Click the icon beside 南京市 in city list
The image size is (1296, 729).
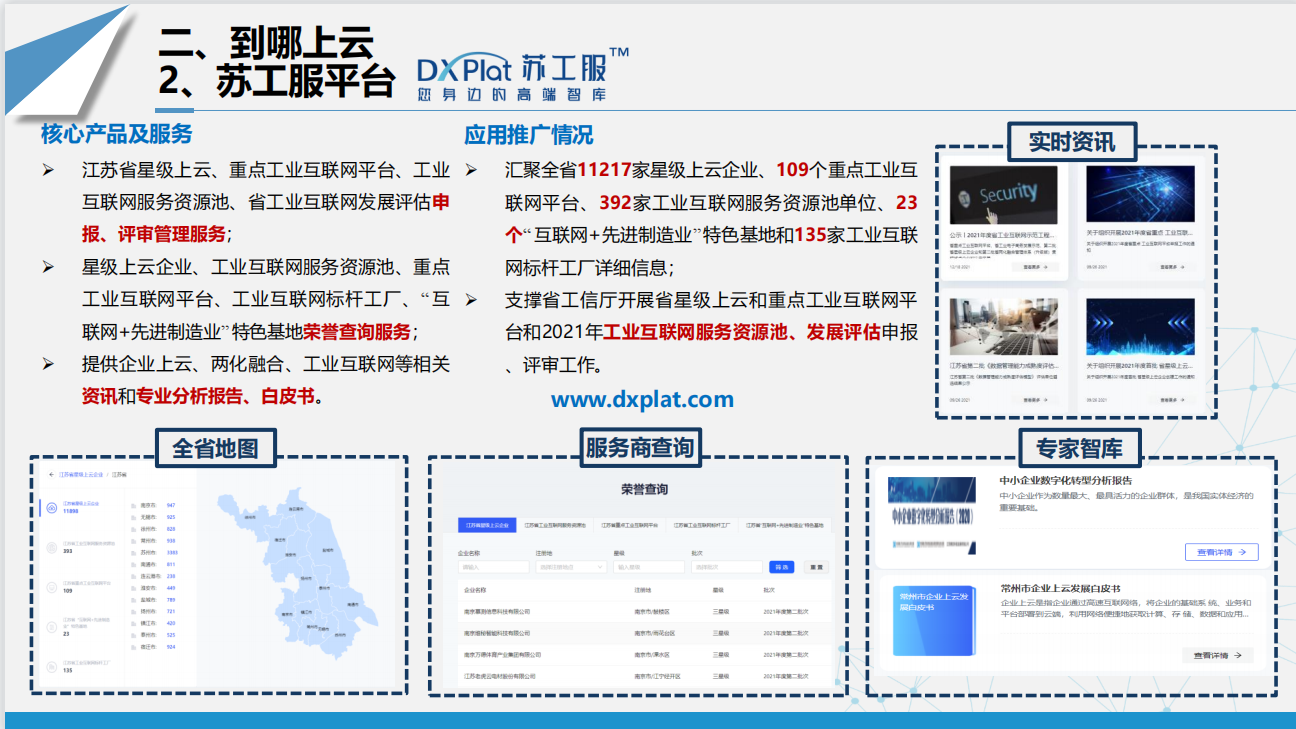pyautogui.click(x=134, y=505)
